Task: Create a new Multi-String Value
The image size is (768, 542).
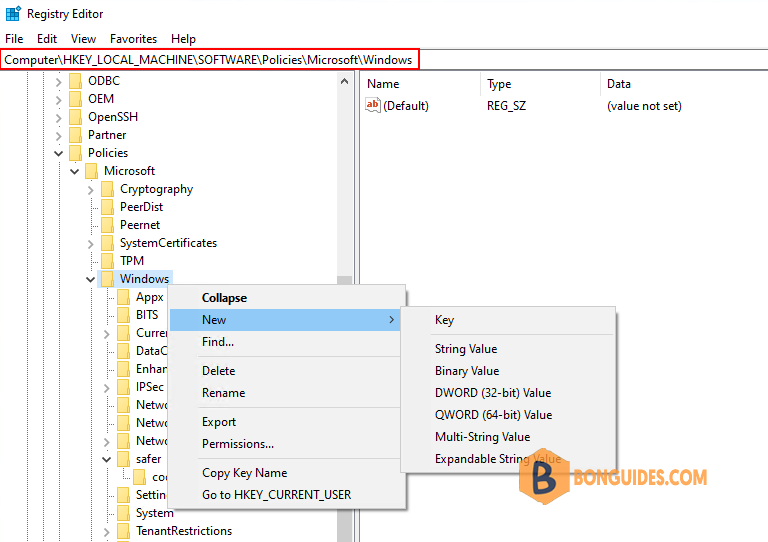Action: coord(508,437)
